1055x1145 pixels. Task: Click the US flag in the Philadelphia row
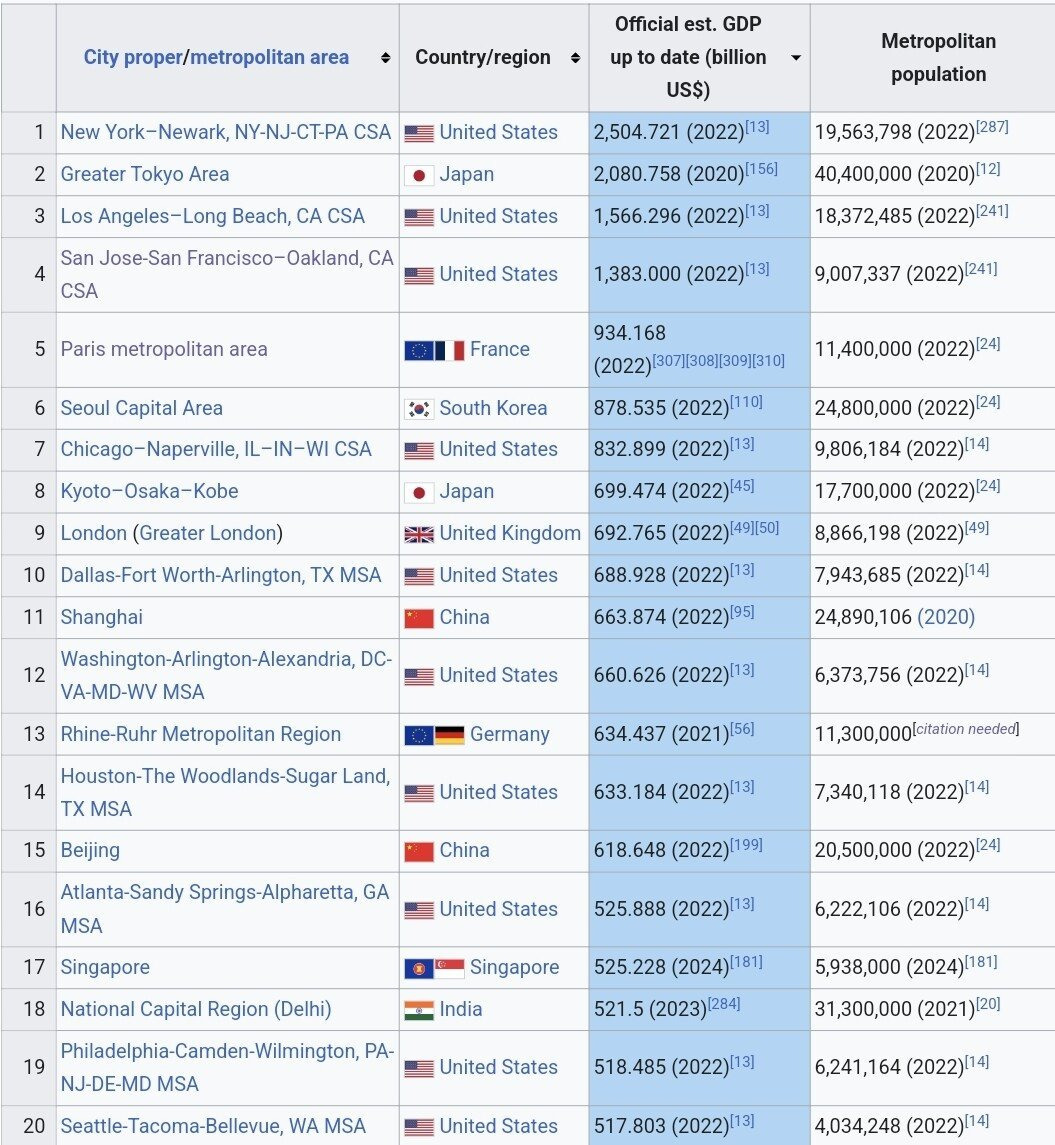[x=419, y=1068]
